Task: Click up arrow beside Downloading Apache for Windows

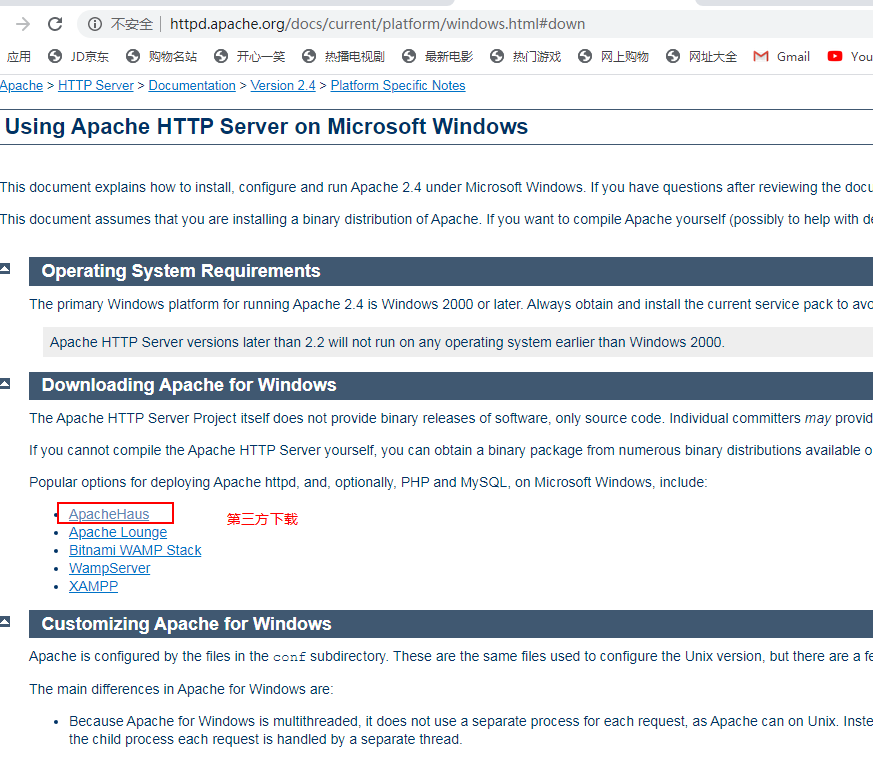Action: pyautogui.click(x=5, y=384)
